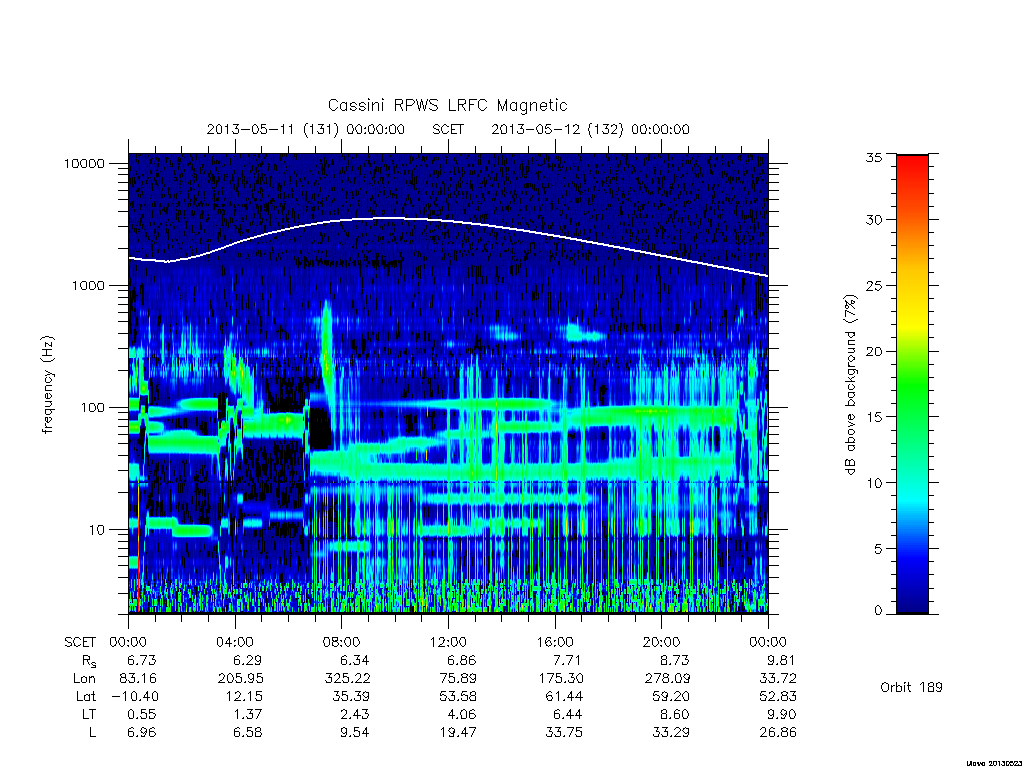Screen dimensions: 1024x768
Task: Click the L value 33.75
Action: tap(564, 732)
